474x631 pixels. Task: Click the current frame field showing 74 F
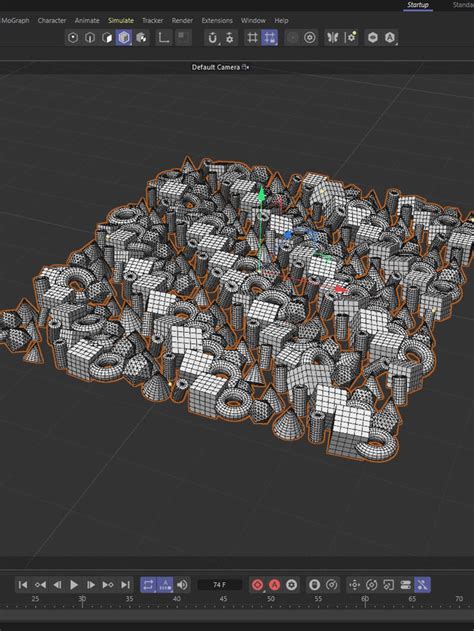point(220,585)
